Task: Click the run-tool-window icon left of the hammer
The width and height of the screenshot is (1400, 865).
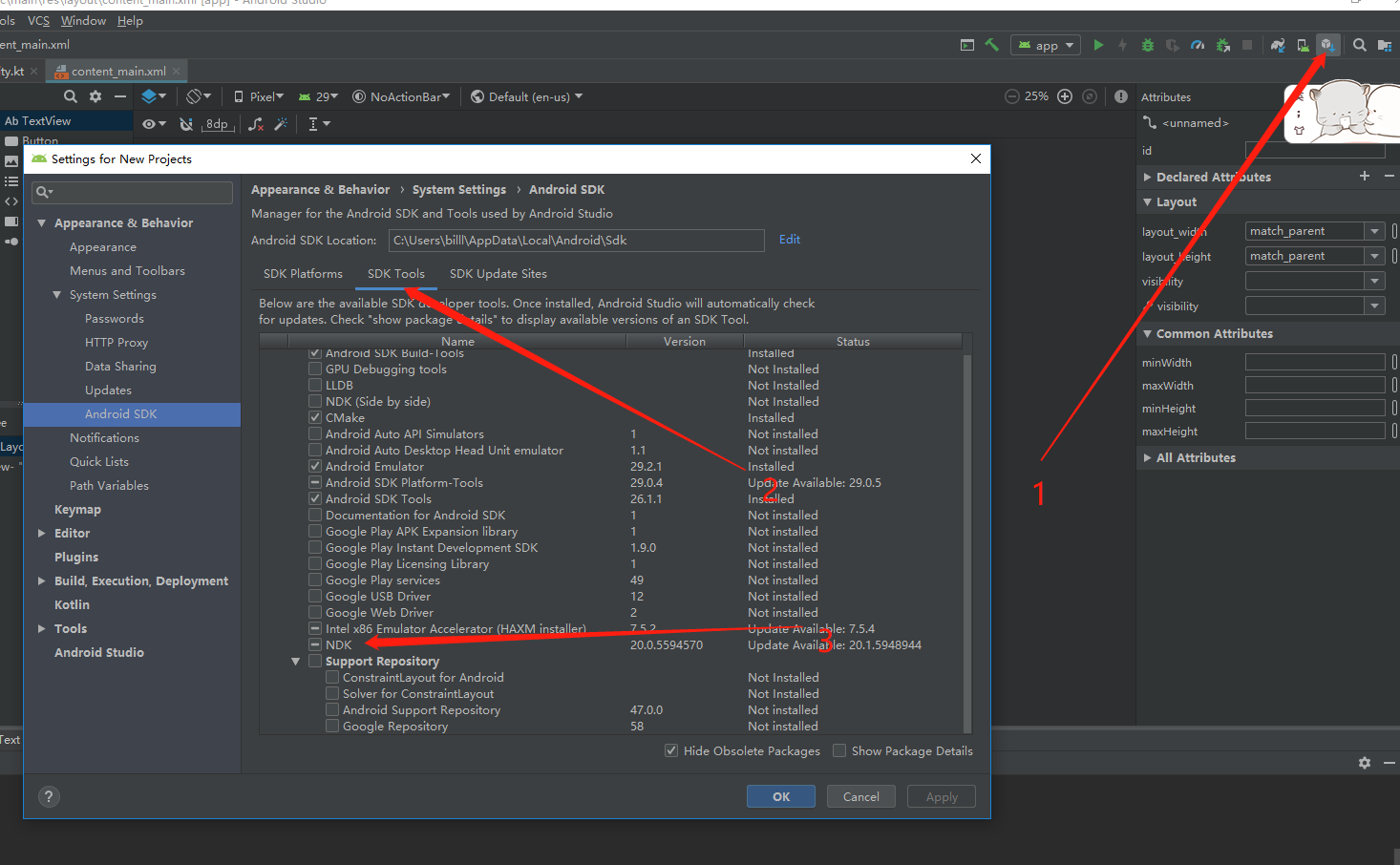Action: pos(967,45)
